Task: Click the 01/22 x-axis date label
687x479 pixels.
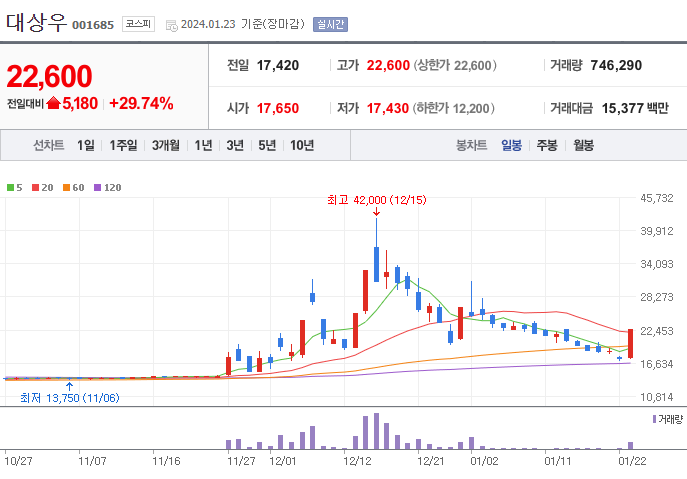Action: (x=632, y=461)
